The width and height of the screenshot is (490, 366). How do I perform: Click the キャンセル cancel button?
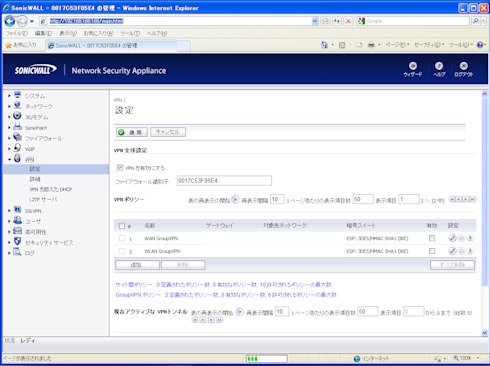point(168,132)
